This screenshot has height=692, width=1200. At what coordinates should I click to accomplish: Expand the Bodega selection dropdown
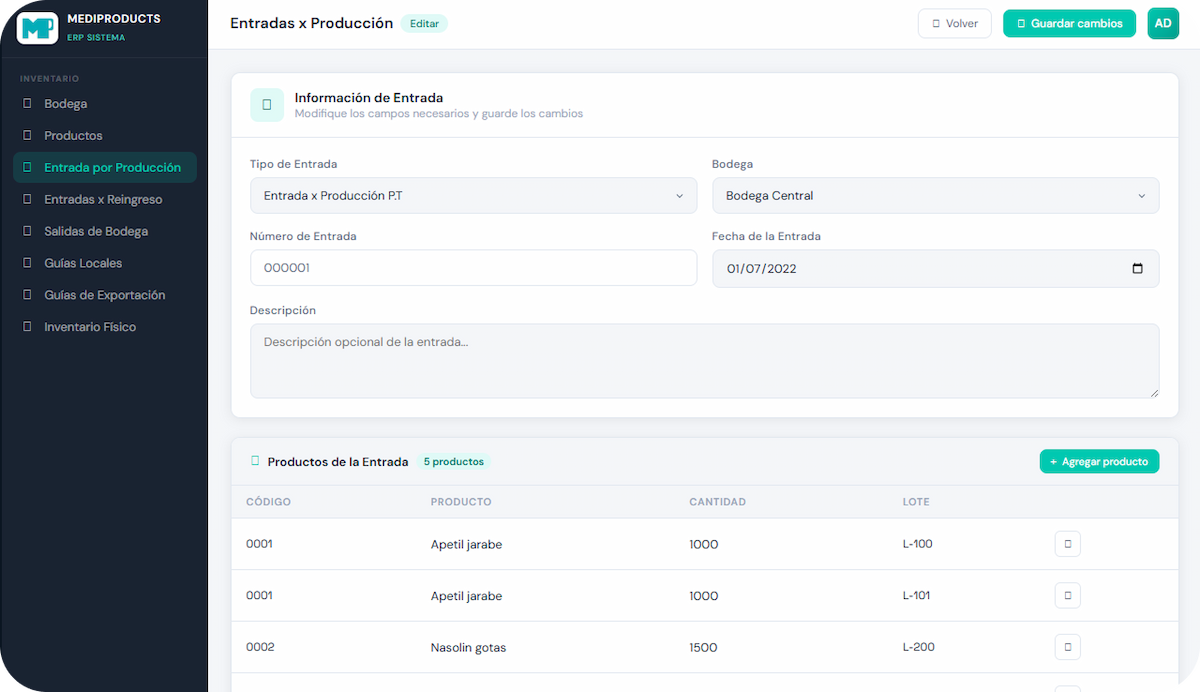point(935,196)
